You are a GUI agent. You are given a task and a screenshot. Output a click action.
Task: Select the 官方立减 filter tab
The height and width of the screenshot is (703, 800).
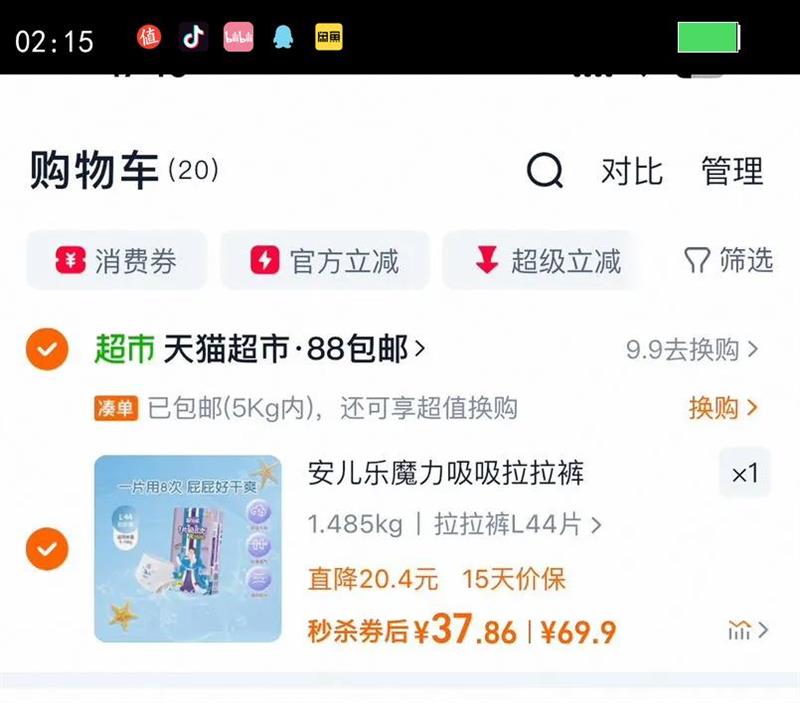click(324, 260)
